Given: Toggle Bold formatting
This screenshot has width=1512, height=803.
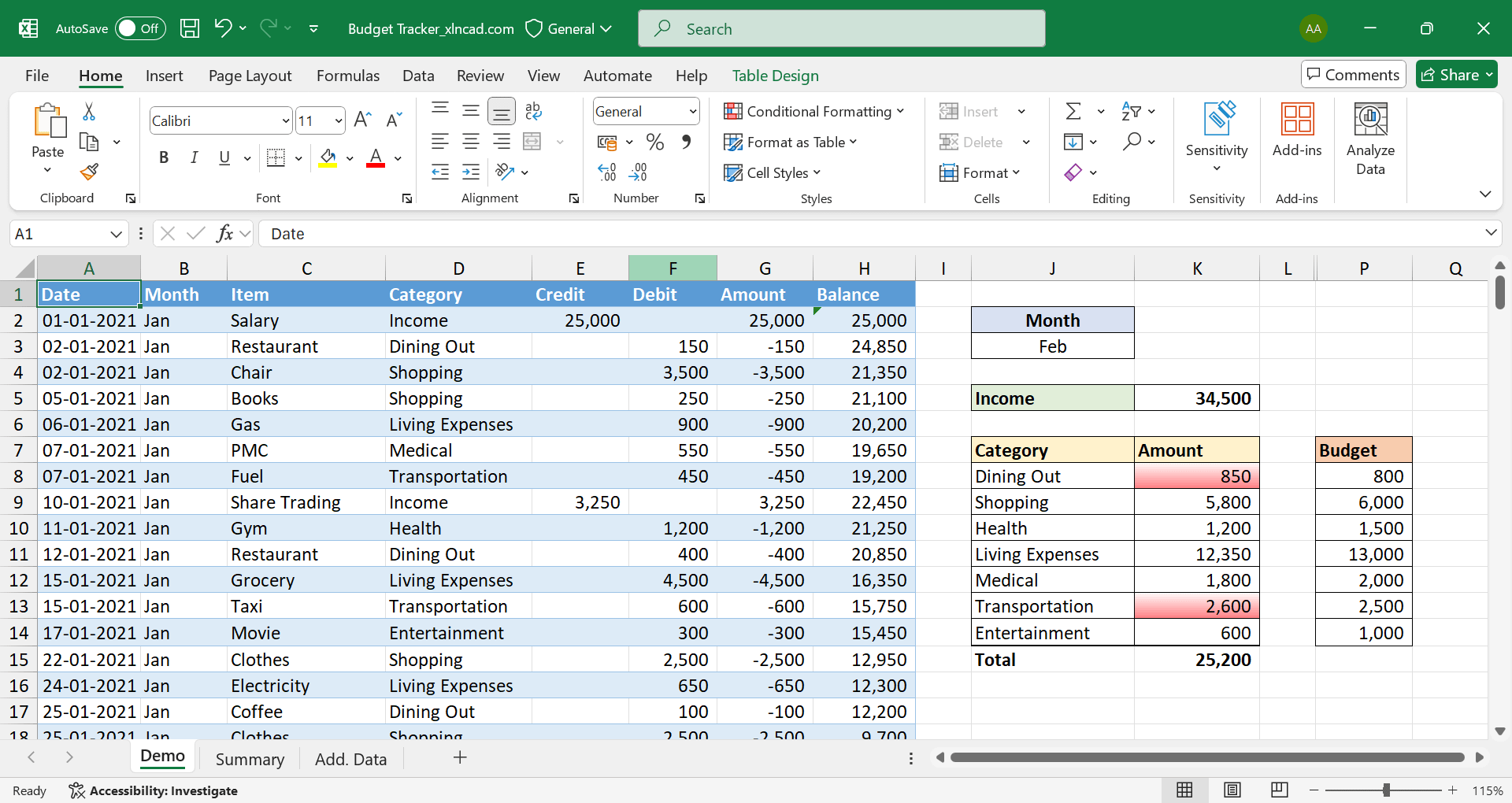Looking at the screenshot, I should pyautogui.click(x=164, y=157).
